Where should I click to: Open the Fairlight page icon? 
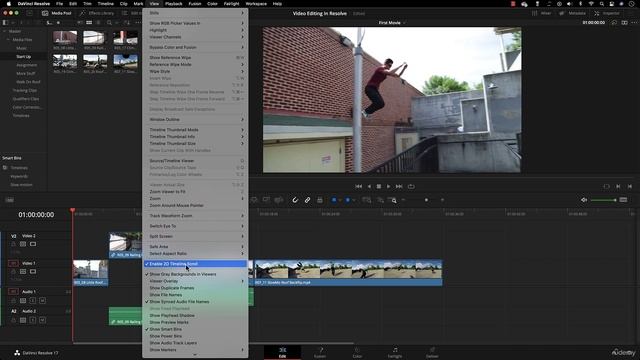[395, 352]
